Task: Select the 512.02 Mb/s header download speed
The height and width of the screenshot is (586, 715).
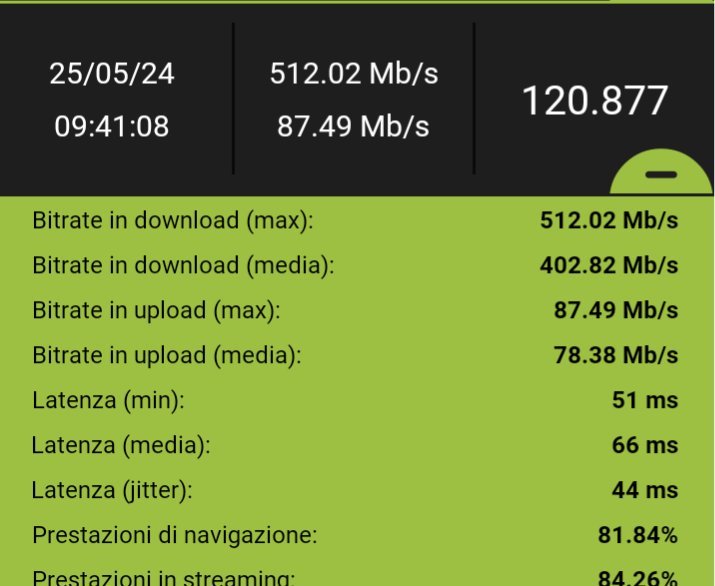Action: pyautogui.click(x=353, y=74)
